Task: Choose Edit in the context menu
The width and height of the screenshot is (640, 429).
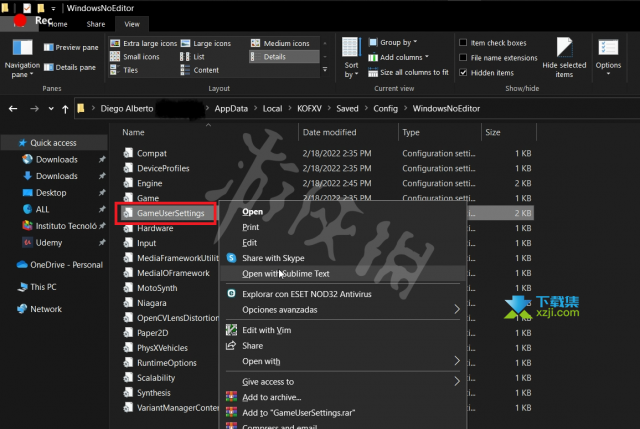Action: (249, 243)
